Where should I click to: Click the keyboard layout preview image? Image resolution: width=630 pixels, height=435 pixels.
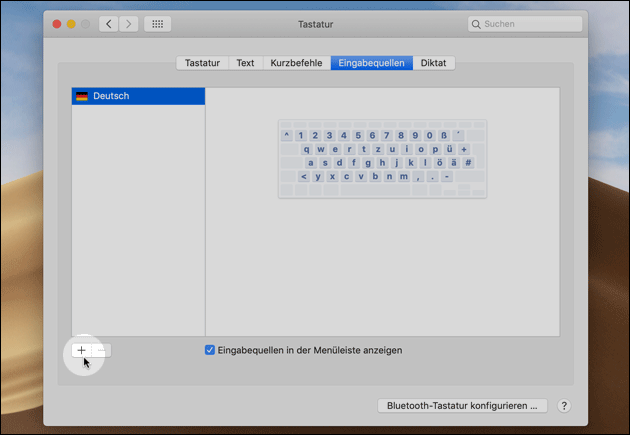[382, 158]
